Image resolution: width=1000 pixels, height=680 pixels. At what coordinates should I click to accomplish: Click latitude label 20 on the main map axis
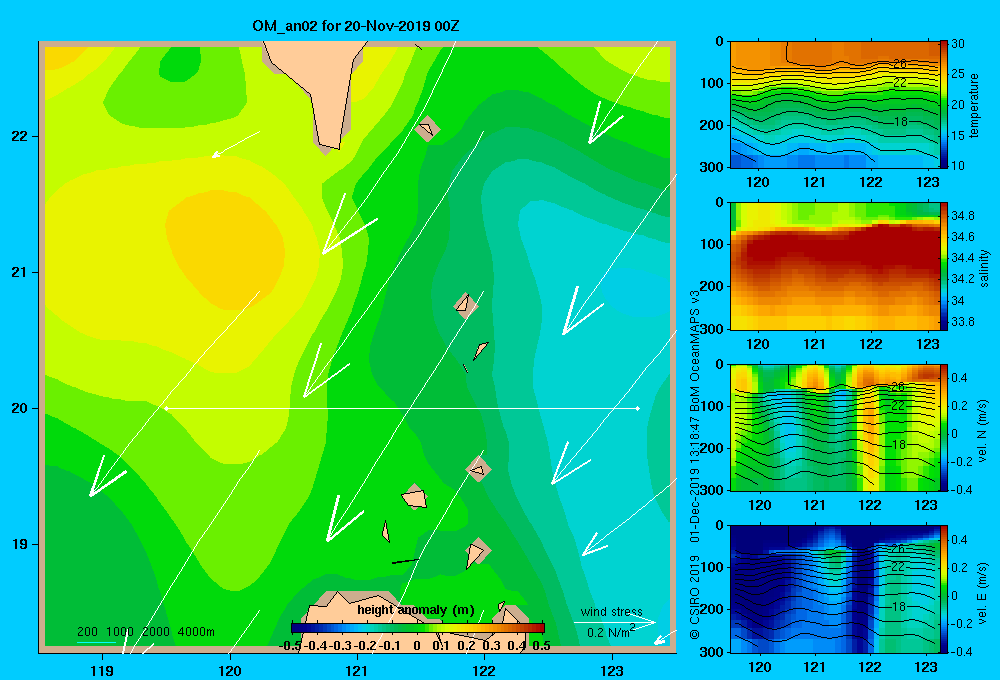coord(20,408)
